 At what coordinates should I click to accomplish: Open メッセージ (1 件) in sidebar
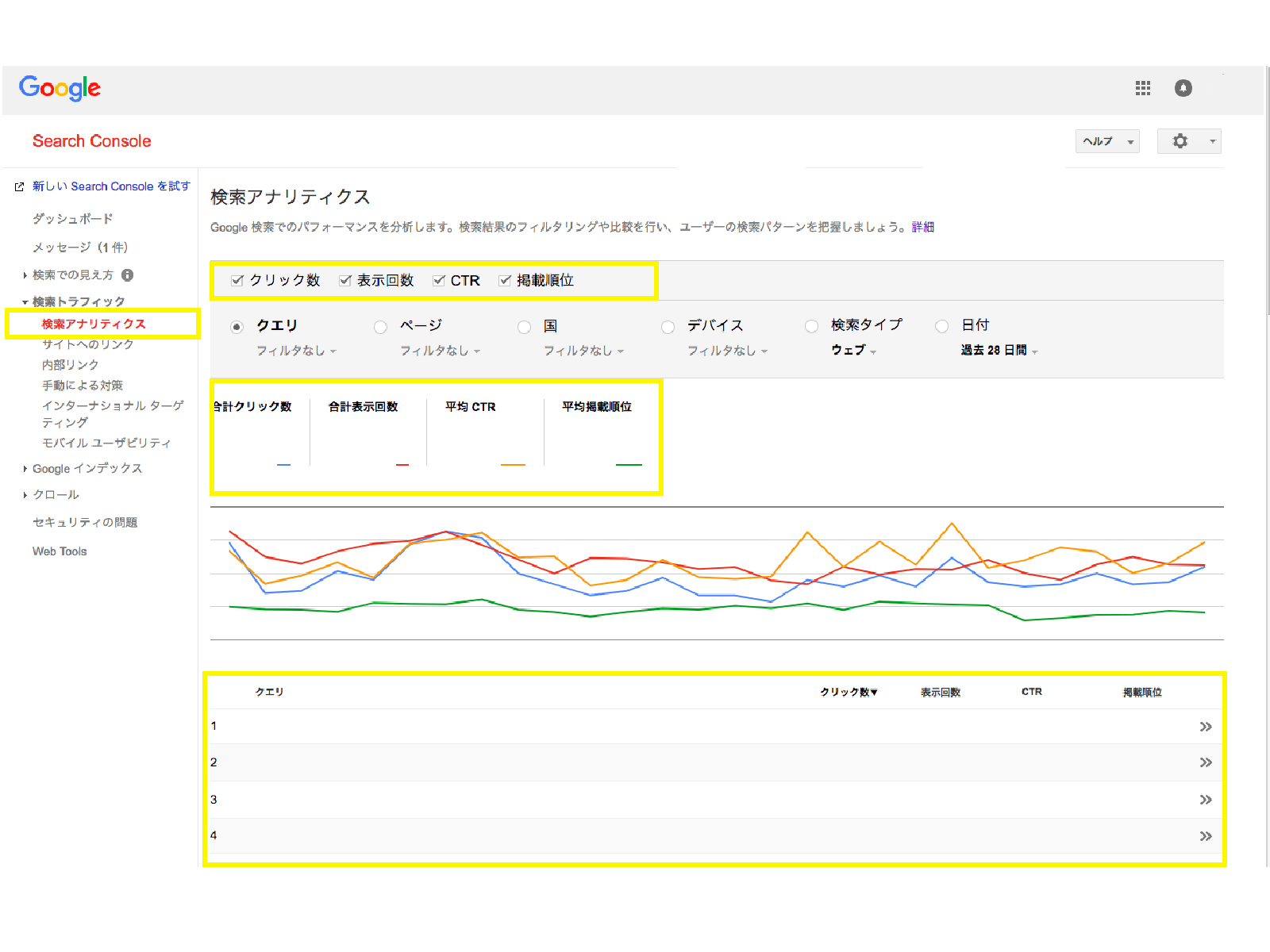click(80, 248)
